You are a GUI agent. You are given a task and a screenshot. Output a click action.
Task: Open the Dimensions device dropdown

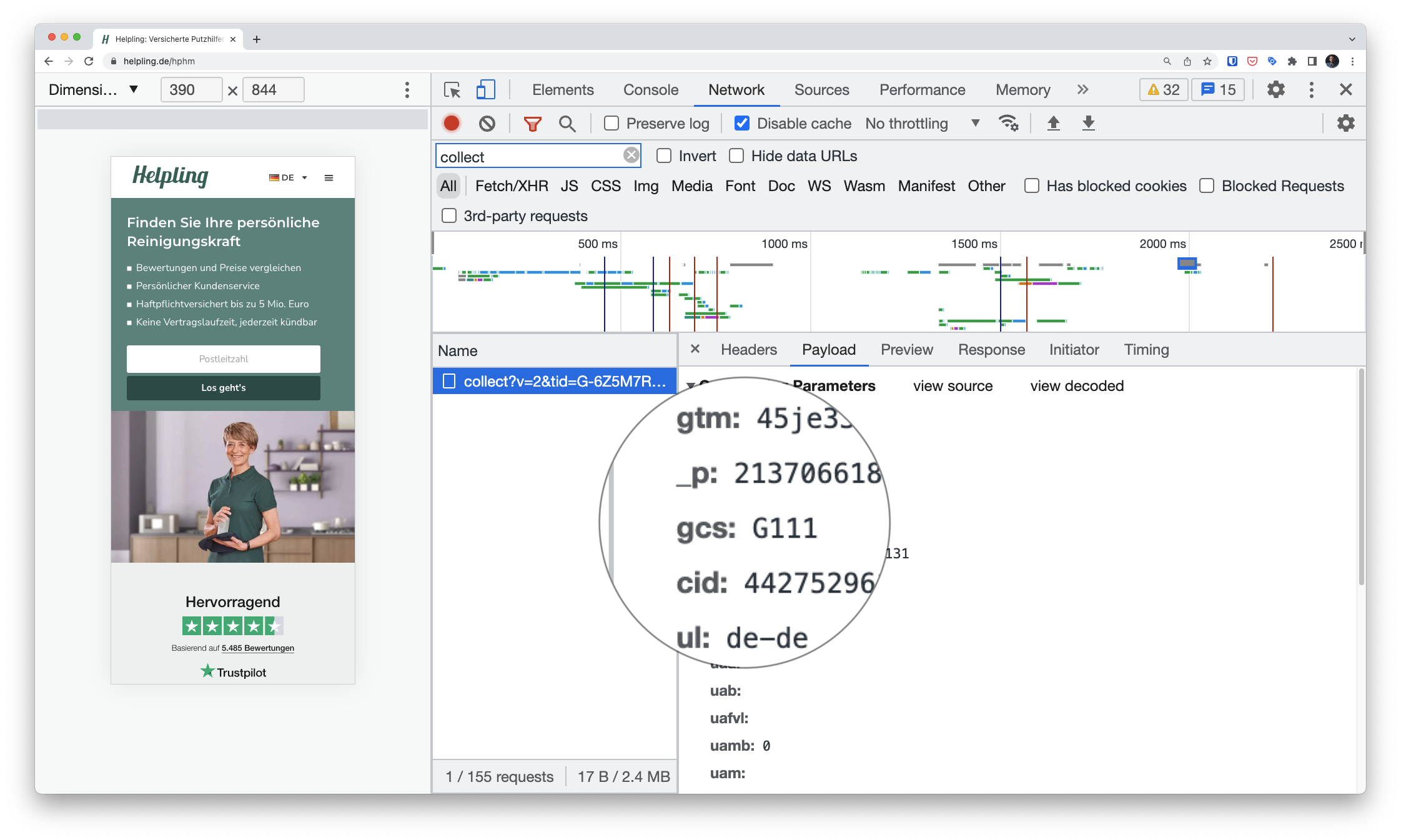tap(94, 90)
